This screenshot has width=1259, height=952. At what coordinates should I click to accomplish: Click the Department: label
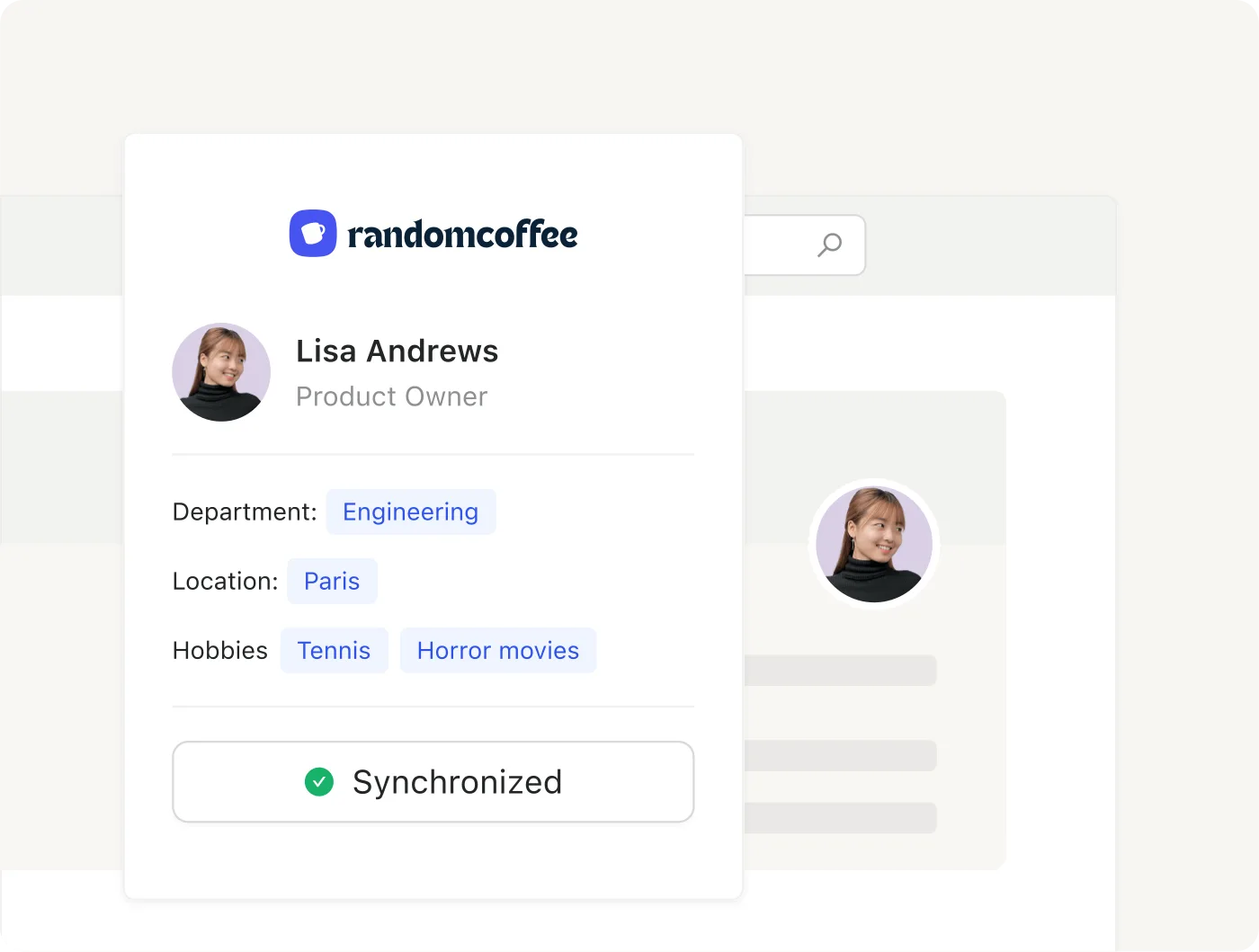click(x=245, y=512)
